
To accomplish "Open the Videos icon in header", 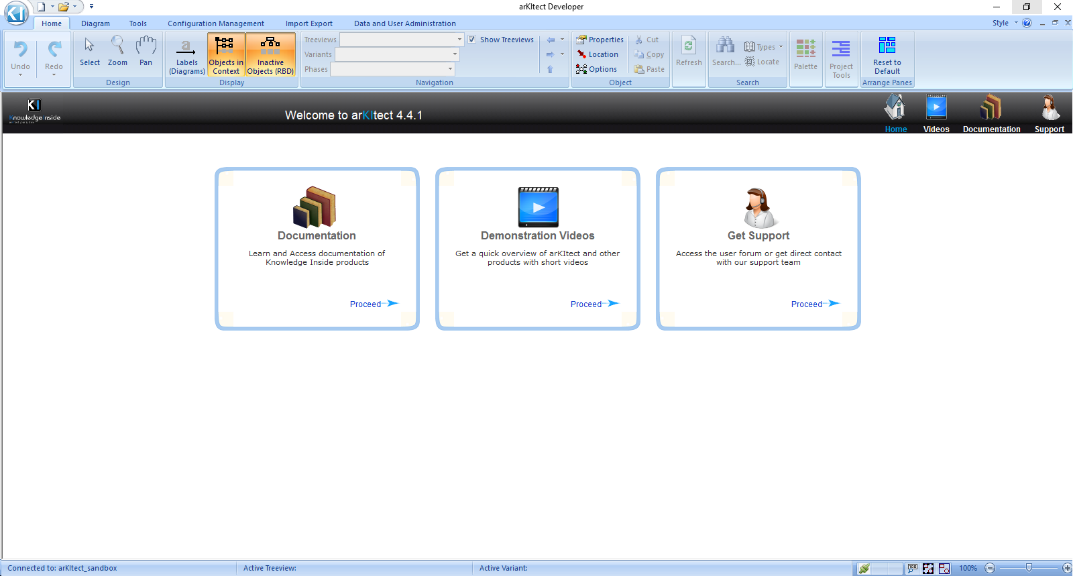I will (936, 112).
